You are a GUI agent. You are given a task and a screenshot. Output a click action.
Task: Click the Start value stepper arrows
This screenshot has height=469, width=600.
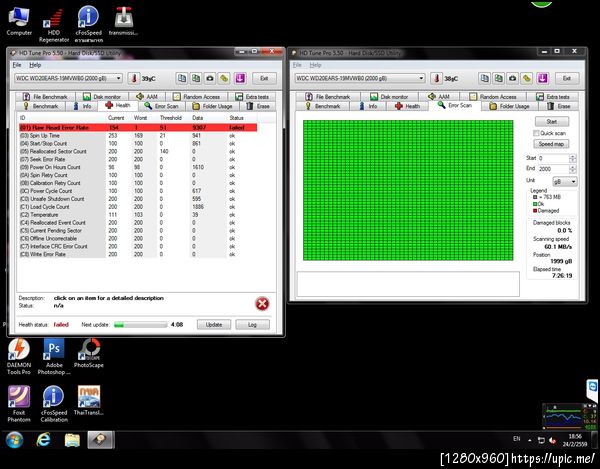pos(572,158)
